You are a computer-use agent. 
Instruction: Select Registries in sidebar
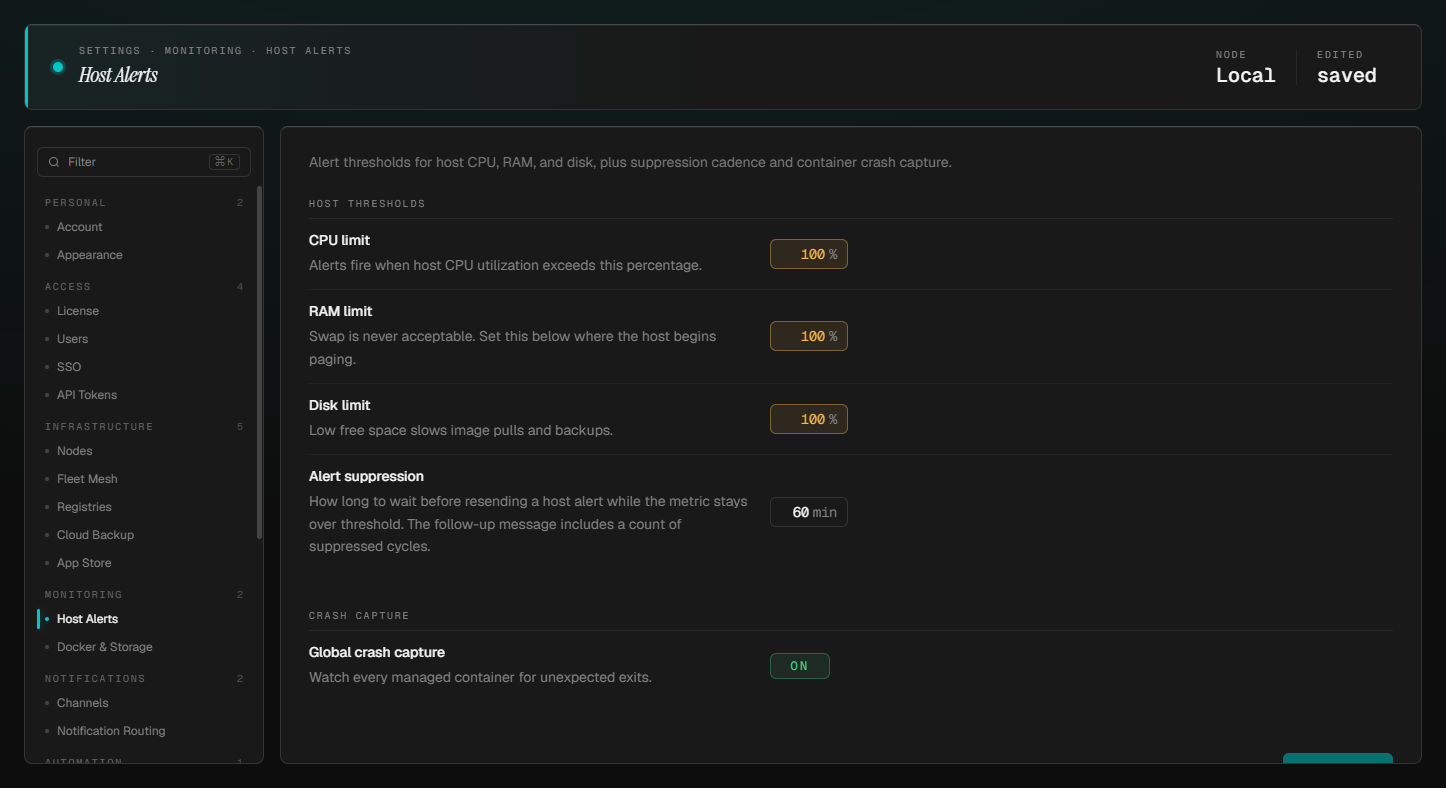click(x=84, y=507)
